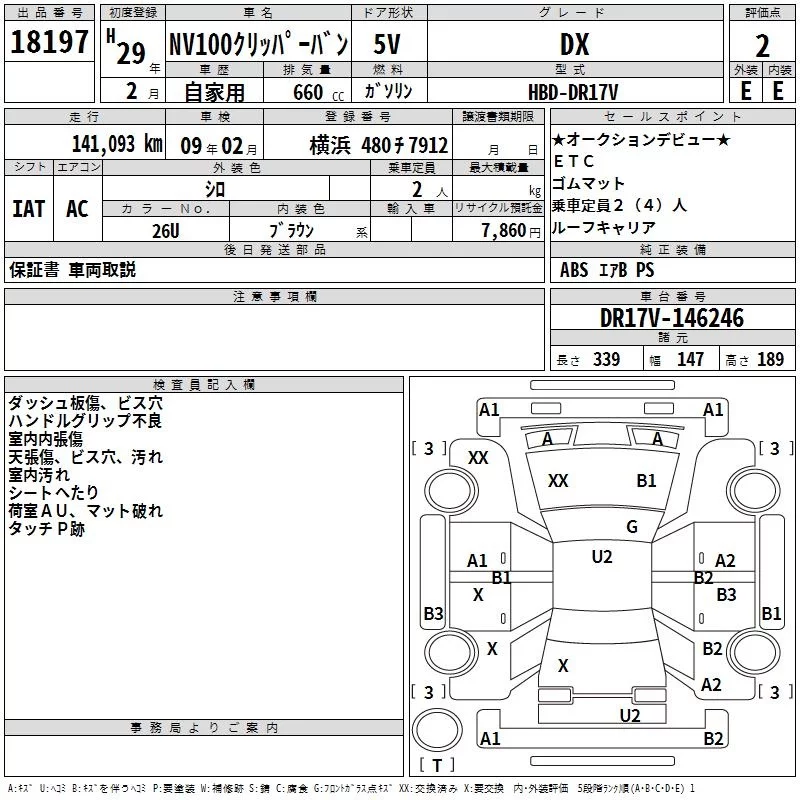Click the displacement value 660 cc
This screenshot has width=800, height=800.
[x=318, y=92]
